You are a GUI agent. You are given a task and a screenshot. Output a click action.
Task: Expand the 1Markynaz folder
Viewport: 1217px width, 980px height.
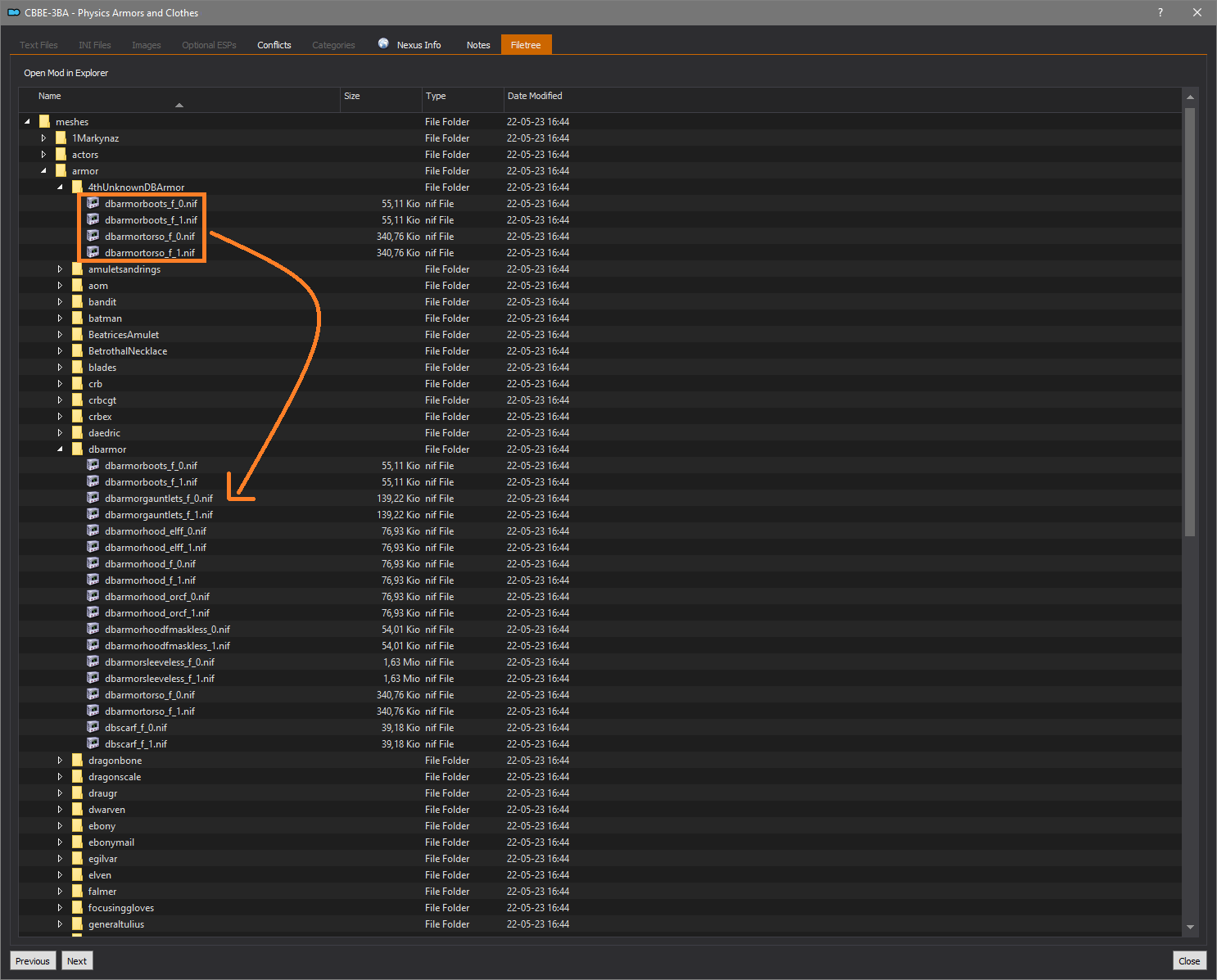pos(44,138)
